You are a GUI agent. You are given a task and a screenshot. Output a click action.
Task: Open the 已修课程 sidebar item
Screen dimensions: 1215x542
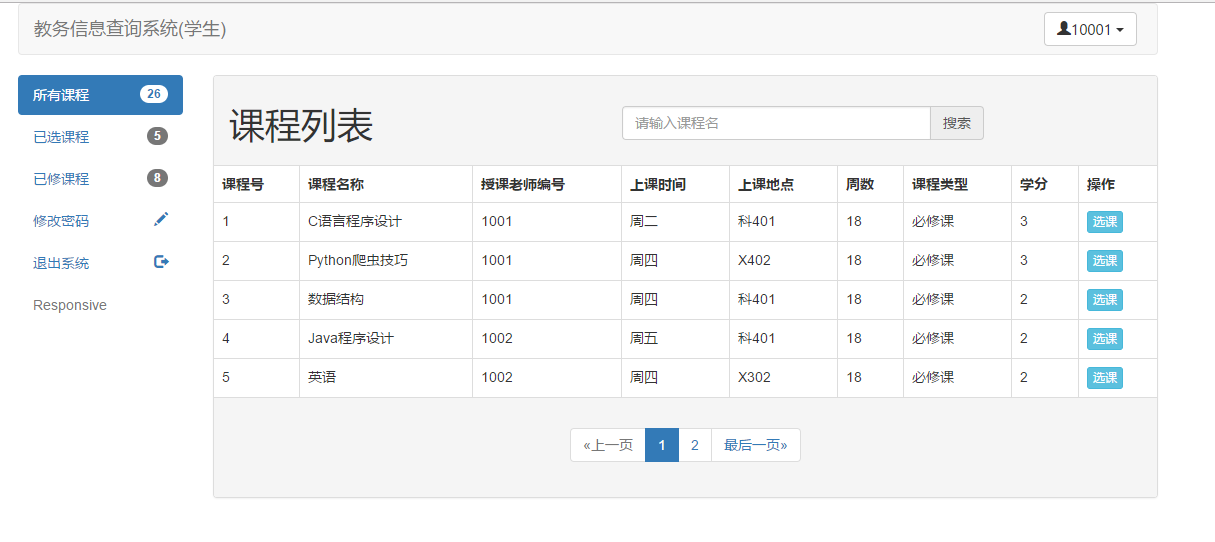100,179
